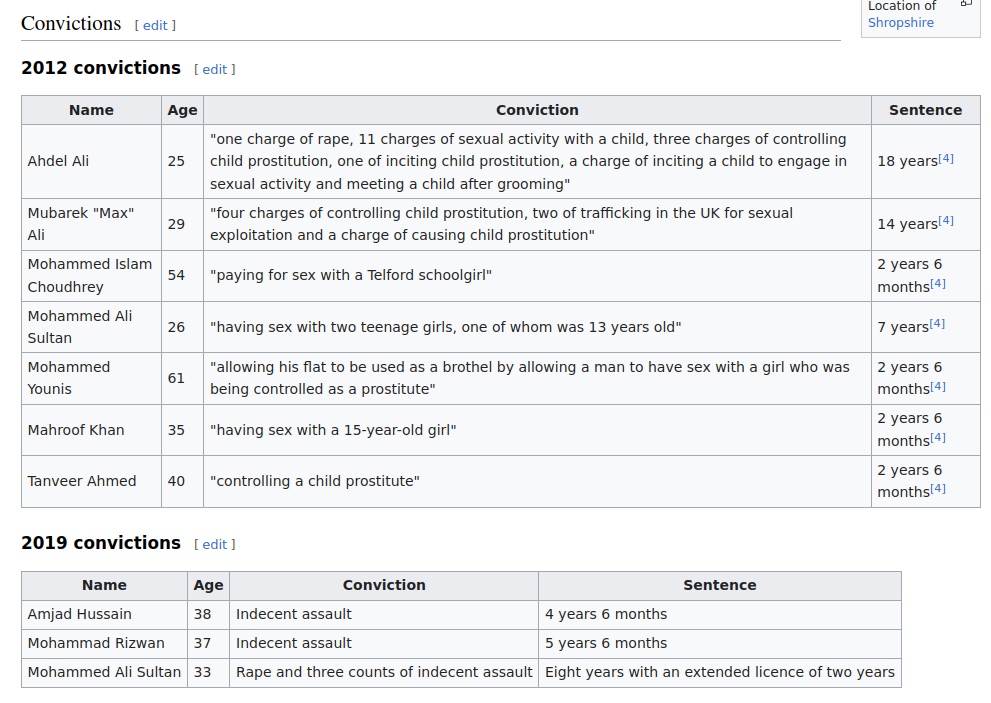Select the name cell Mahroof Khan
Image resolution: width=991 pixels, height=703 pixels.
point(92,430)
